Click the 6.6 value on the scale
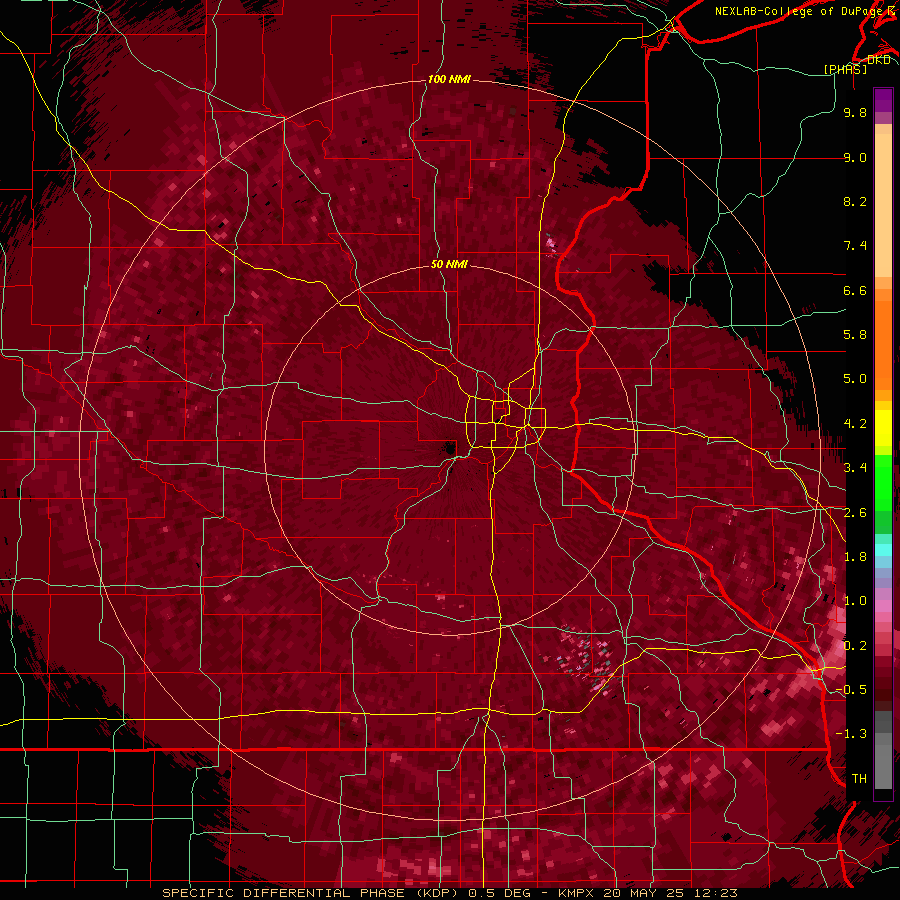Viewport: 900px width, 900px height. point(855,290)
